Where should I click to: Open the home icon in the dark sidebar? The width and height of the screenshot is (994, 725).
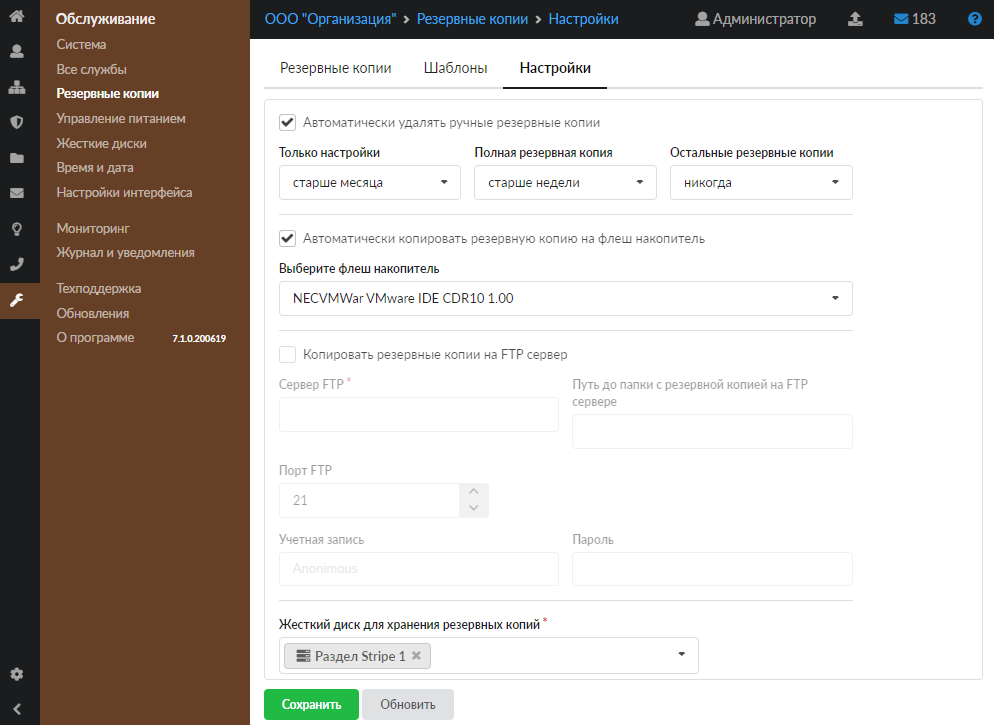click(17, 15)
